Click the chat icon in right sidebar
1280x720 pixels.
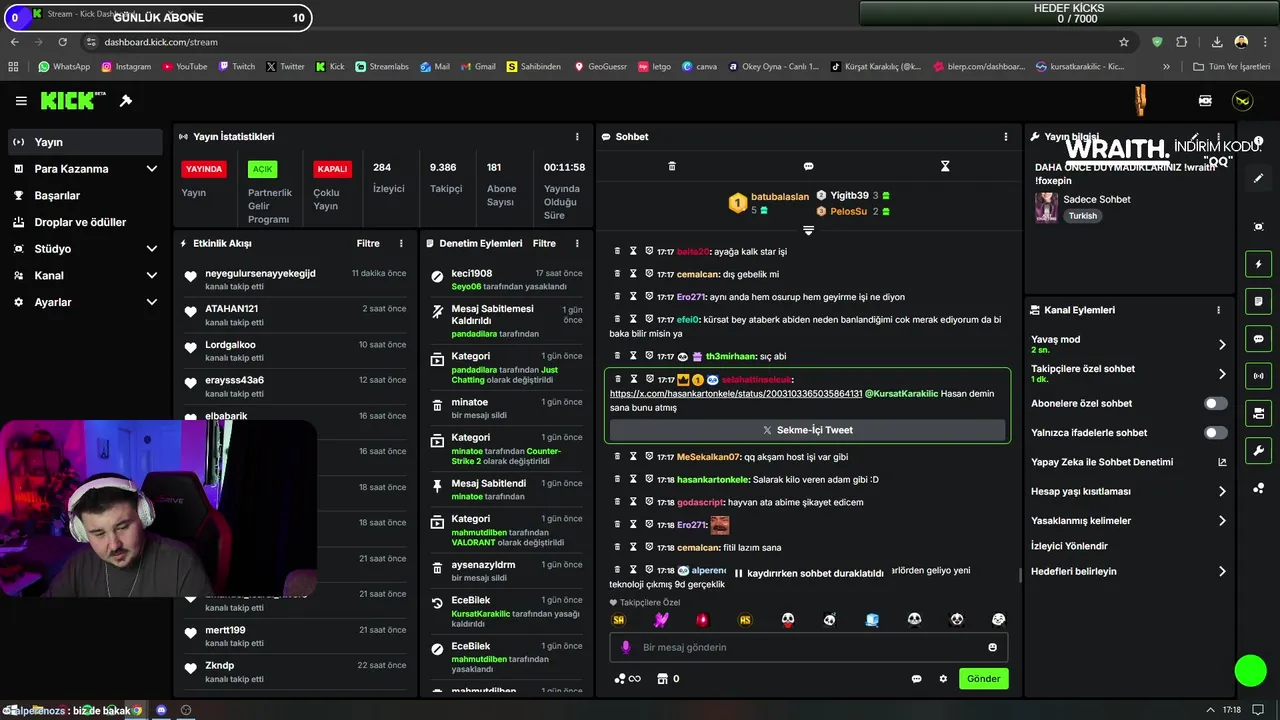click(x=1258, y=338)
